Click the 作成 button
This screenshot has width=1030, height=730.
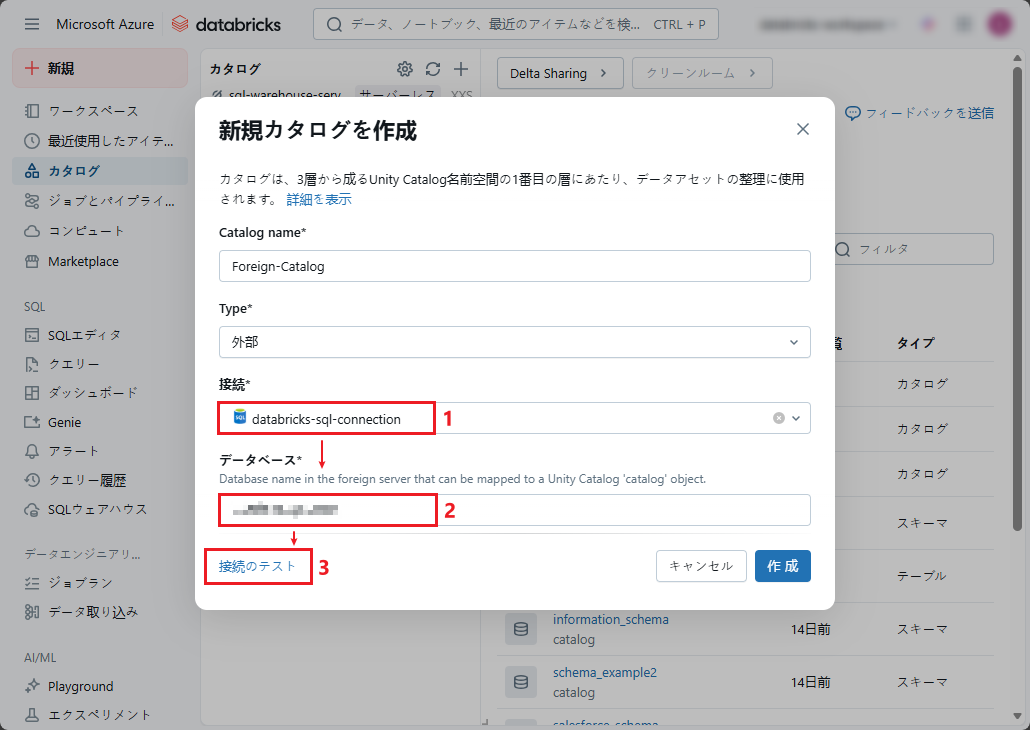click(782, 566)
